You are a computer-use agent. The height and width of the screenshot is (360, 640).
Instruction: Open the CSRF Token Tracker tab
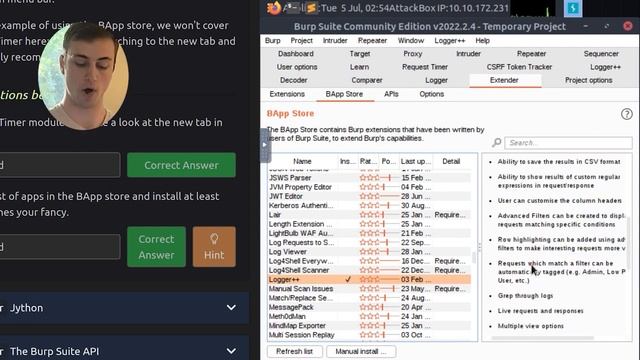point(519,67)
